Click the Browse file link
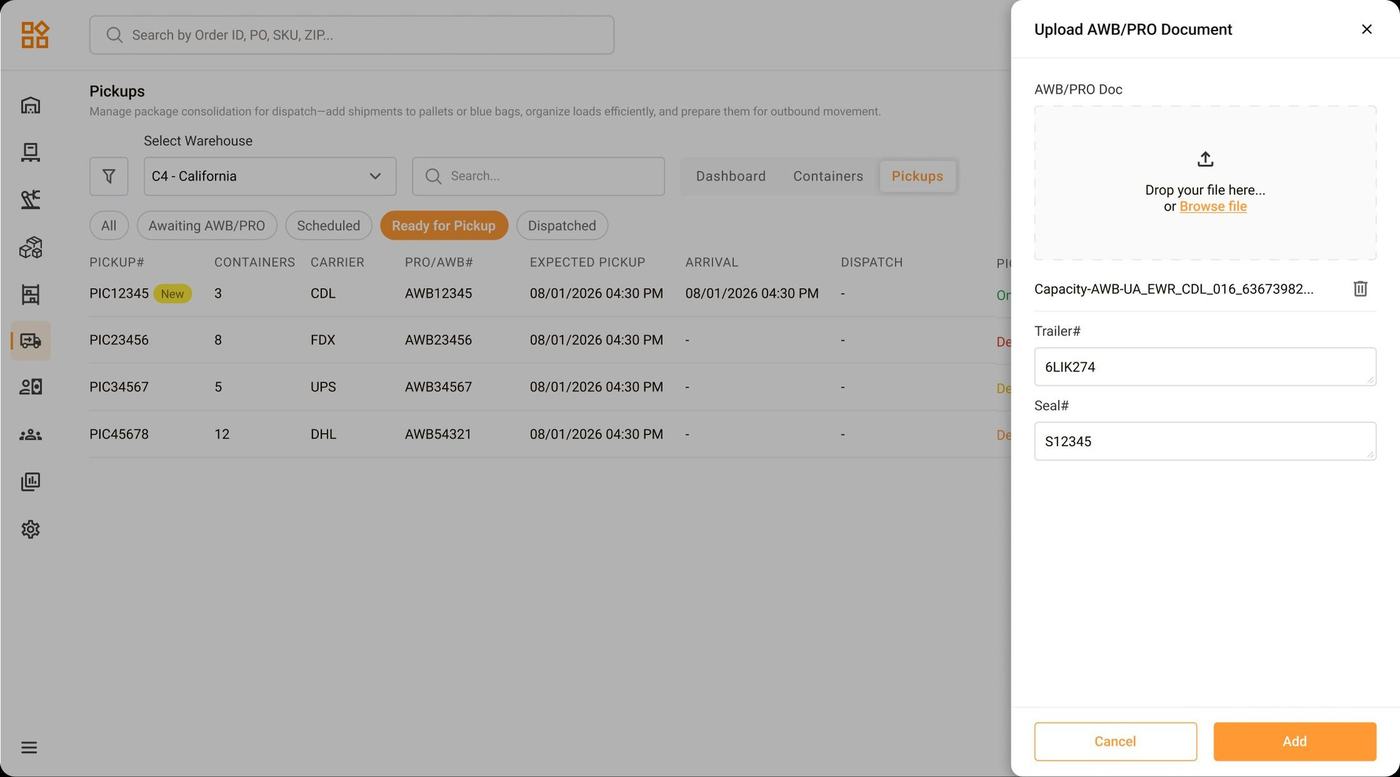This screenshot has height=777, width=1400. (x=1213, y=207)
